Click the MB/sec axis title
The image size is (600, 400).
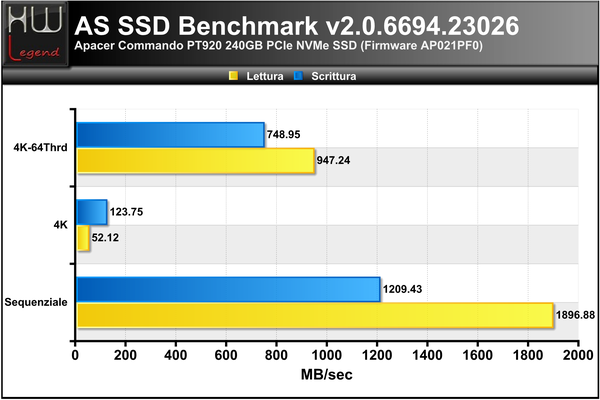click(327, 374)
